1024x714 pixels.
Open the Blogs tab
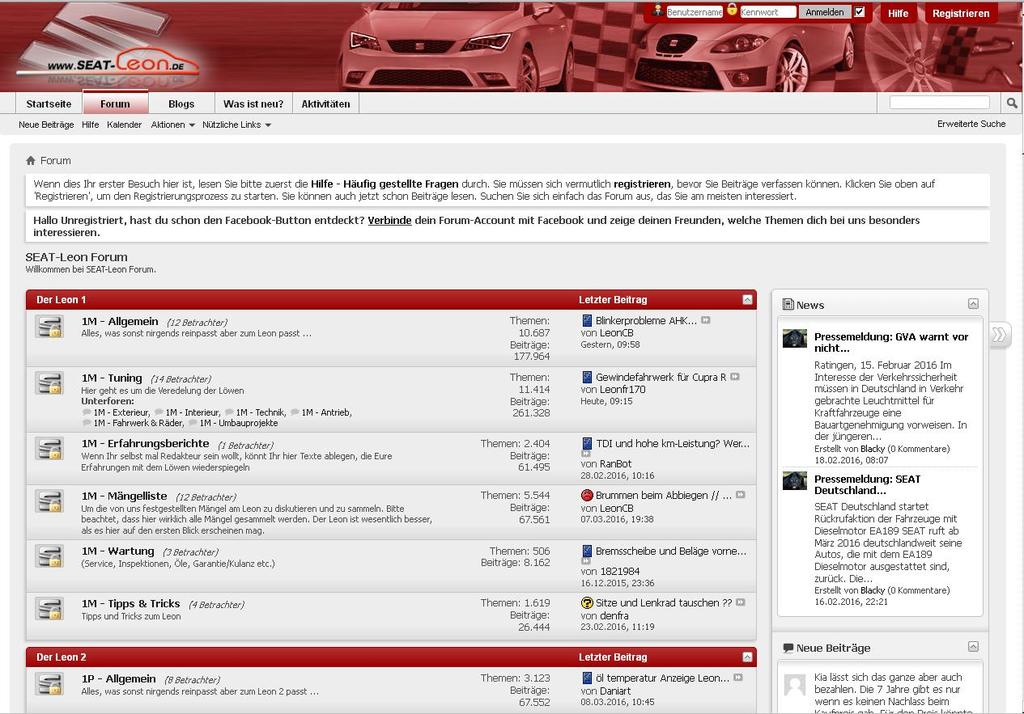181,104
